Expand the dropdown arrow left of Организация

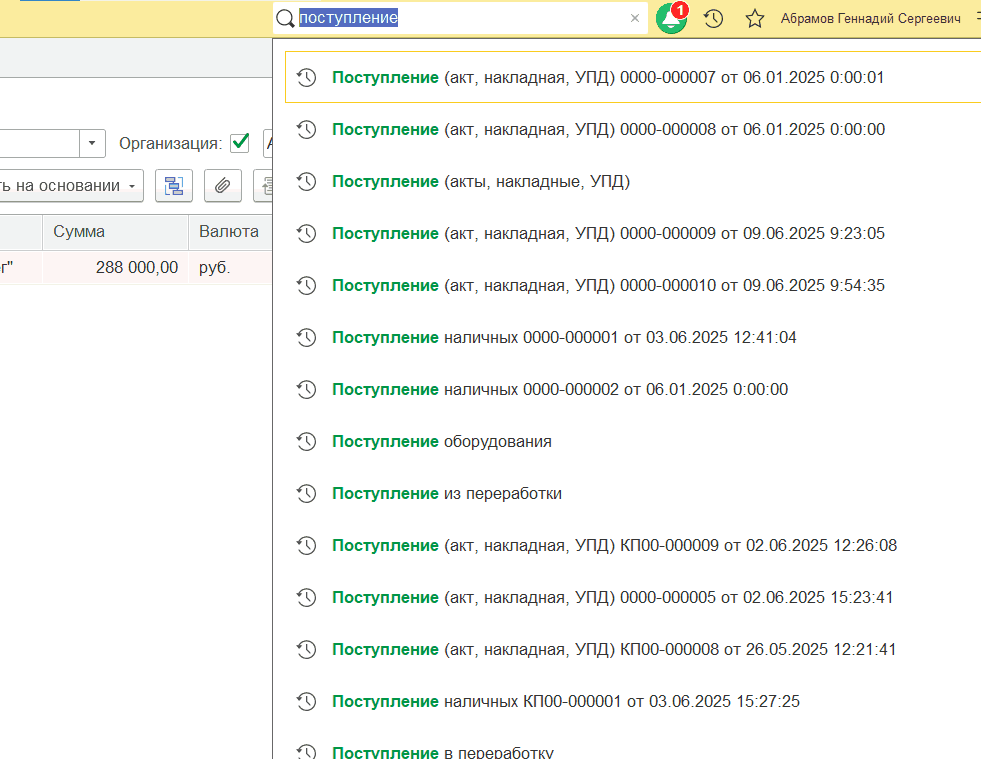click(92, 143)
